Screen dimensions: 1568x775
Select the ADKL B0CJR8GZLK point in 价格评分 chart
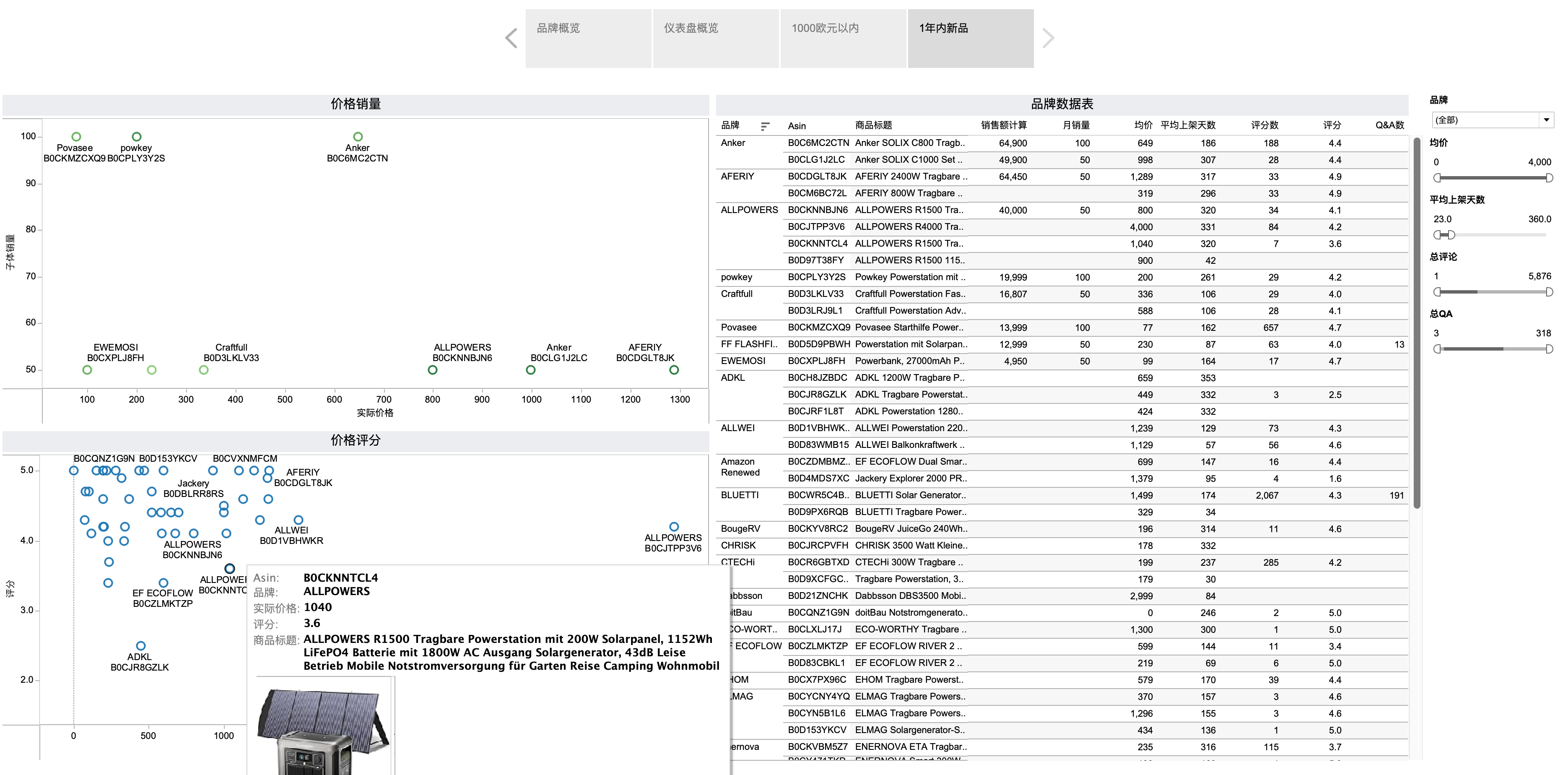tap(140, 646)
